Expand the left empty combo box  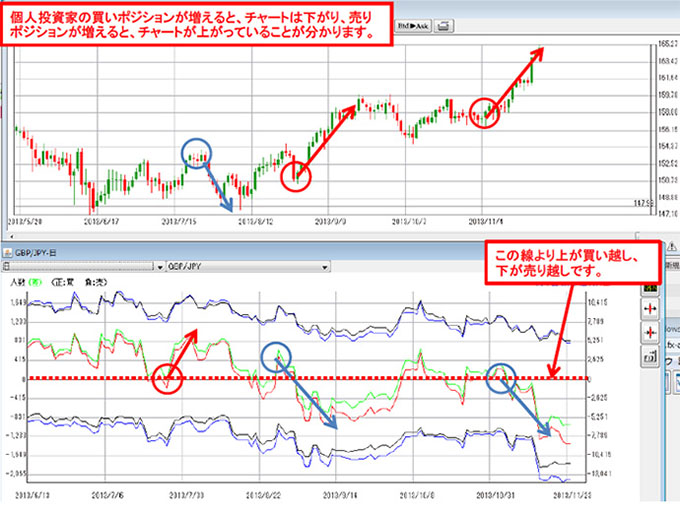[x=160, y=268]
